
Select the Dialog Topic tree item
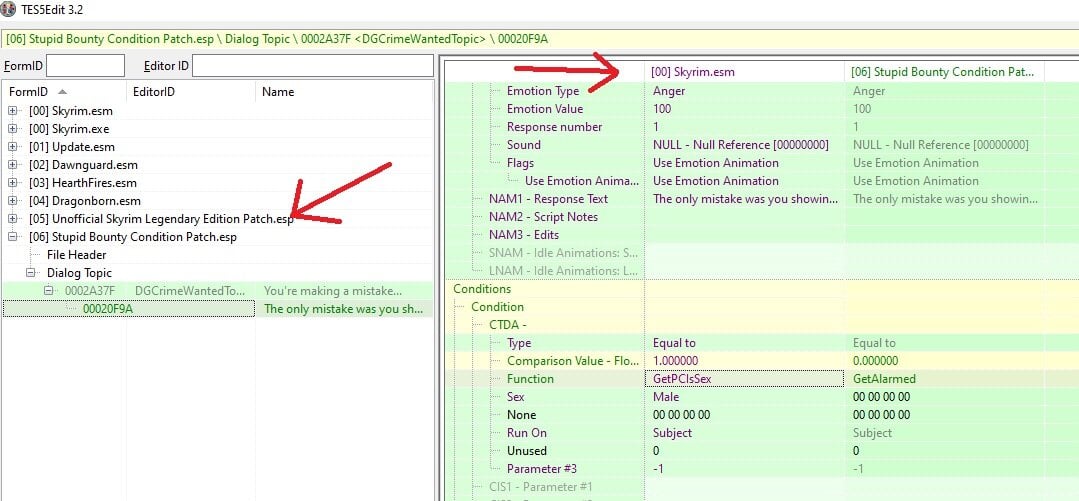click(79, 273)
